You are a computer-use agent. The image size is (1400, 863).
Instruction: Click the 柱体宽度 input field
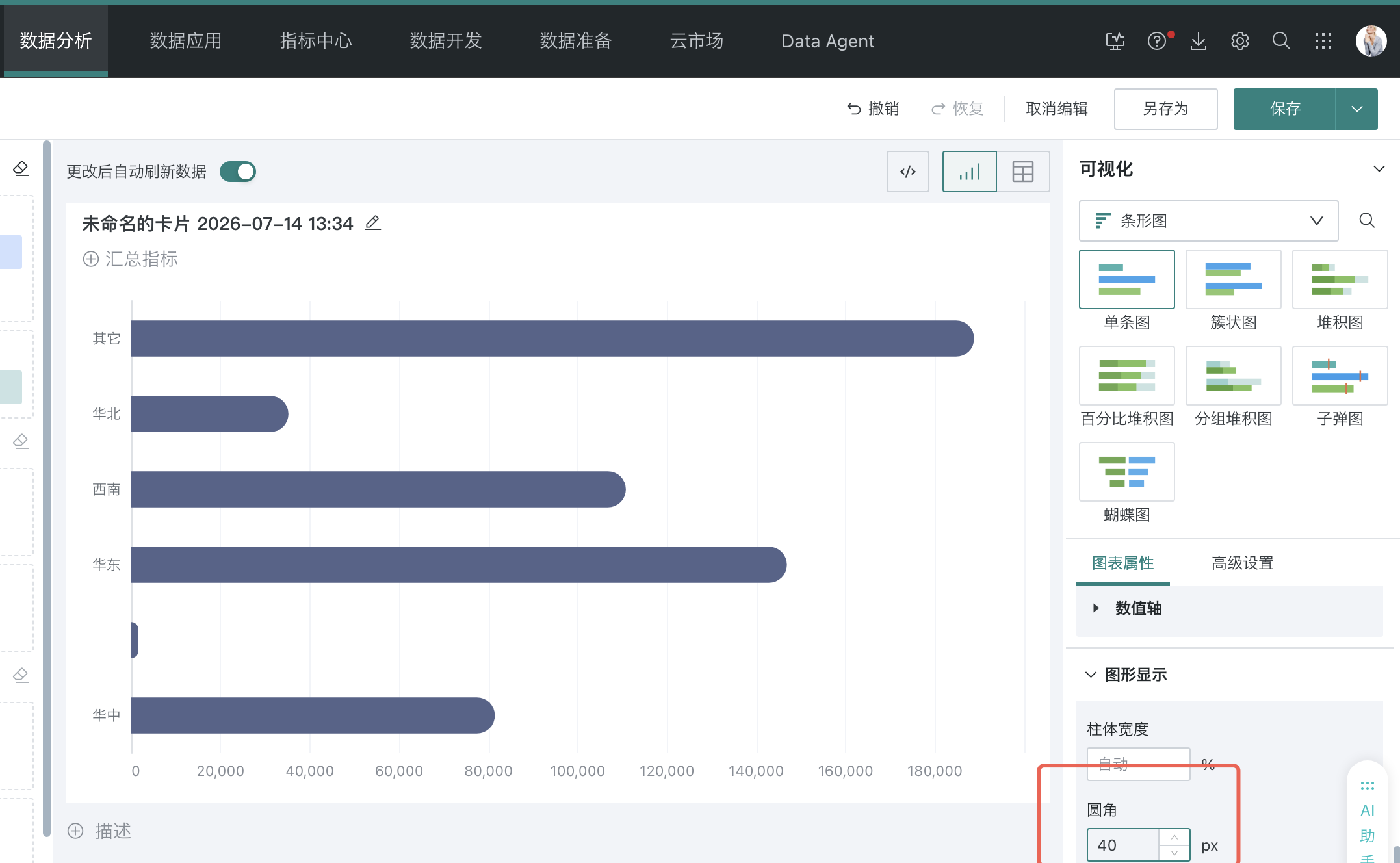1139,764
